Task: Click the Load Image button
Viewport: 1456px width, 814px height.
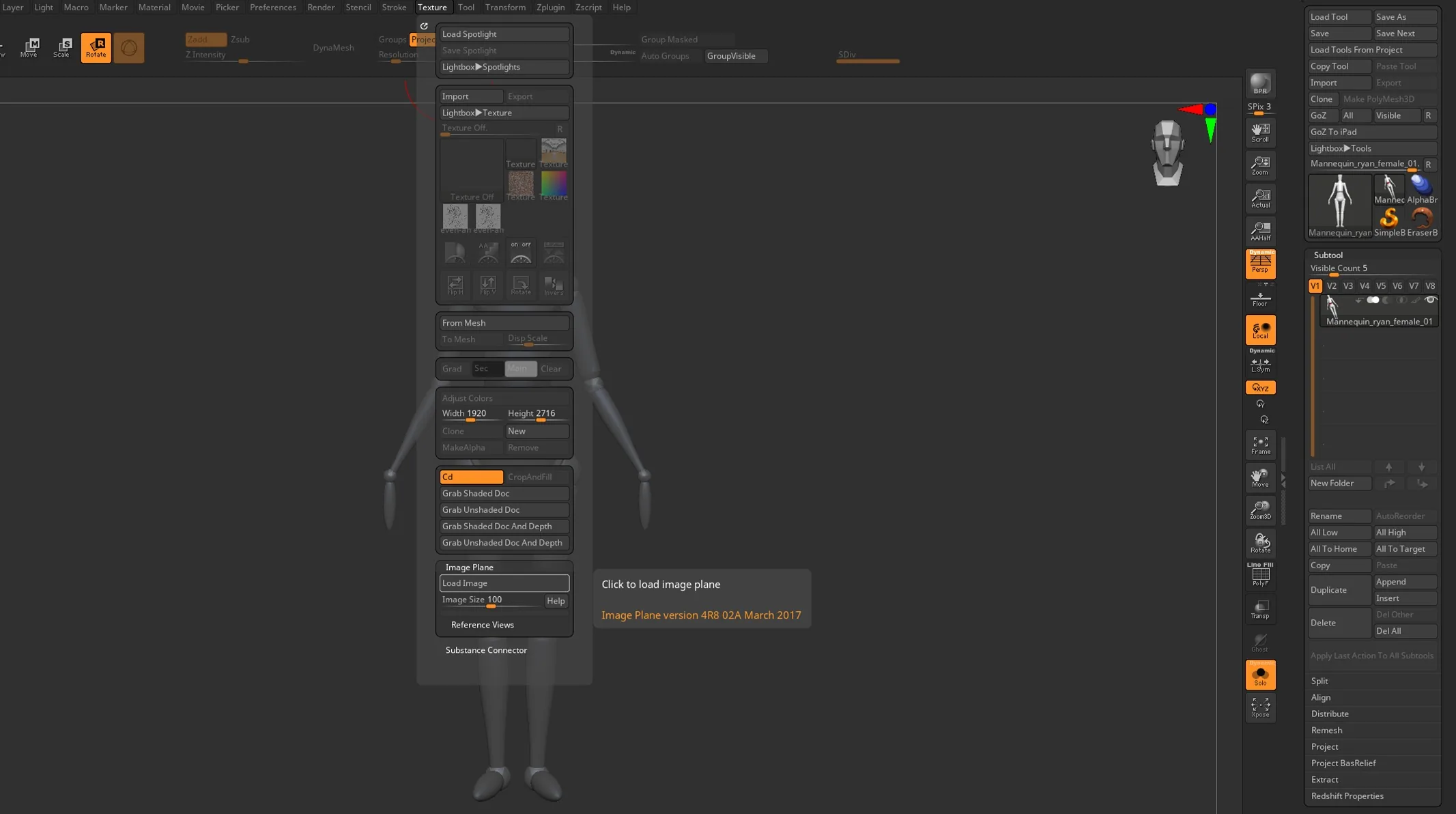Action: point(504,583)
